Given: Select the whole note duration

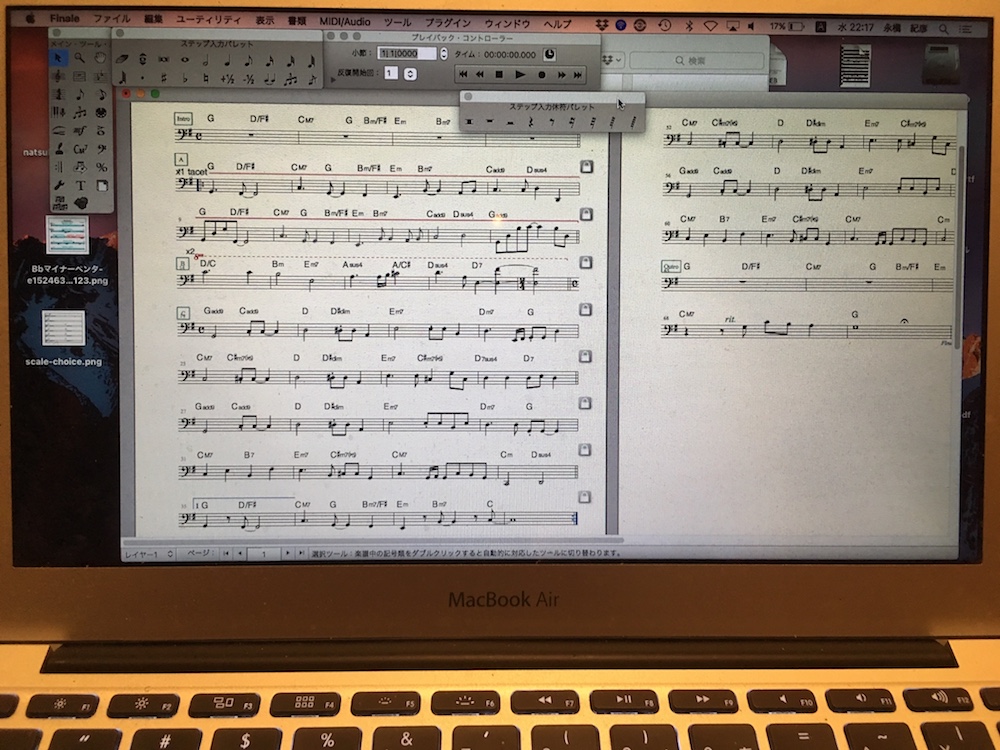Looking at the screenshot, I should (185, 60).
